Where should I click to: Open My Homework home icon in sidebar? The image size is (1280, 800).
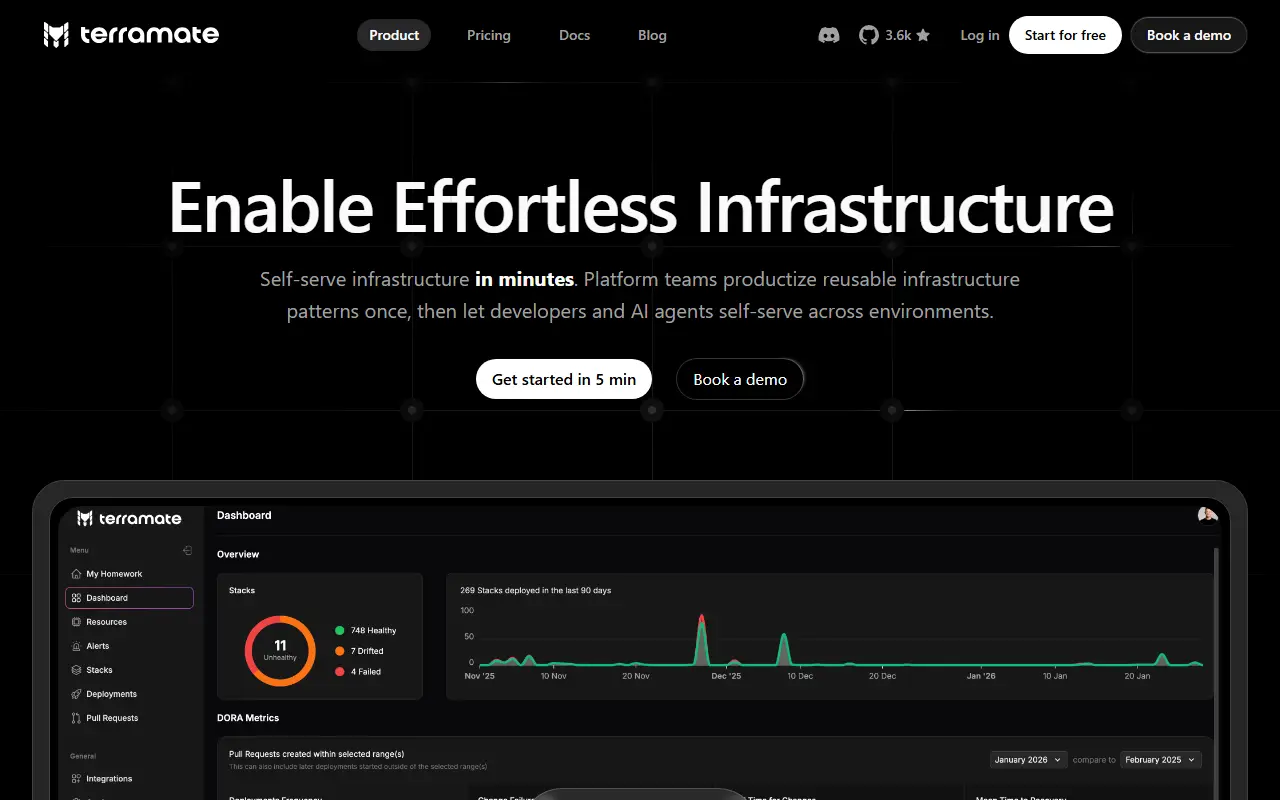pyautogui.click(x=76, y=574)
